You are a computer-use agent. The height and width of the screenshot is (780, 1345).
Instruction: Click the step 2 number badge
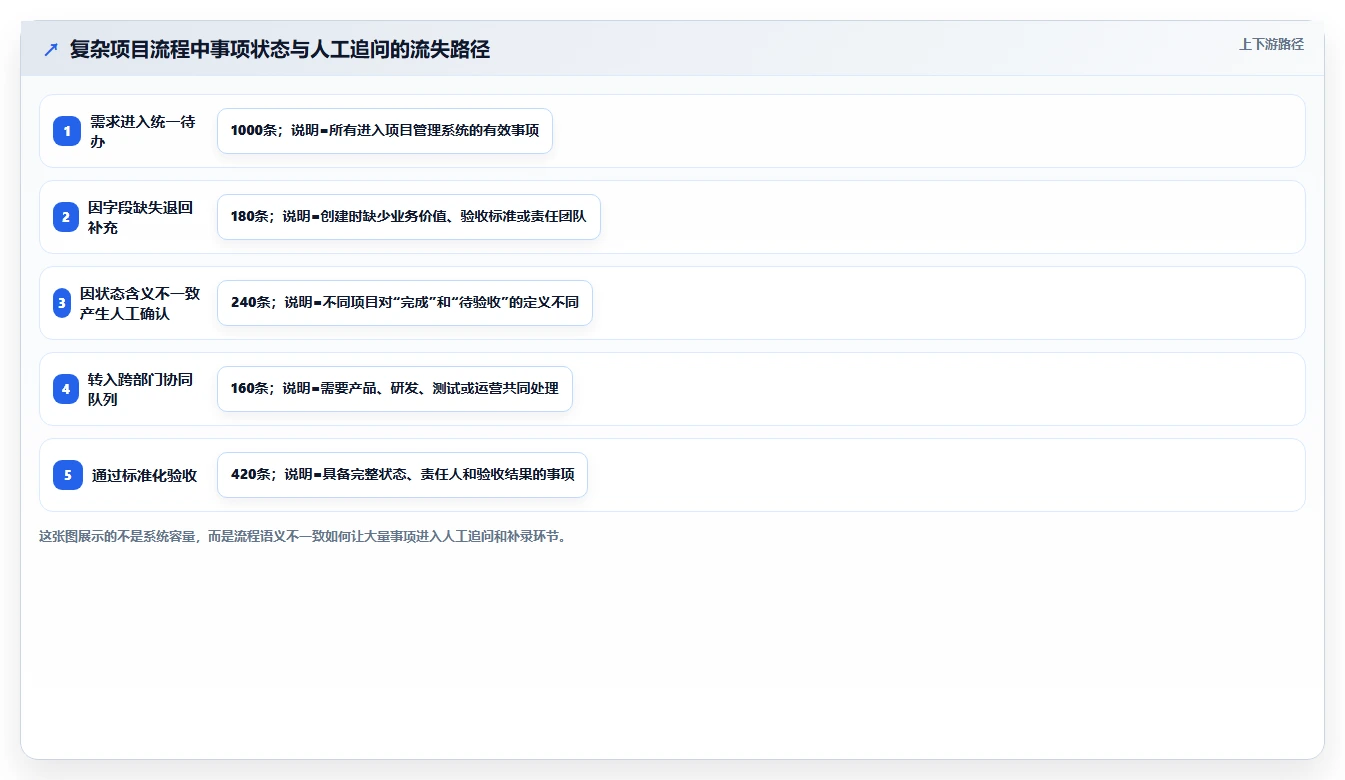(66, 217)
